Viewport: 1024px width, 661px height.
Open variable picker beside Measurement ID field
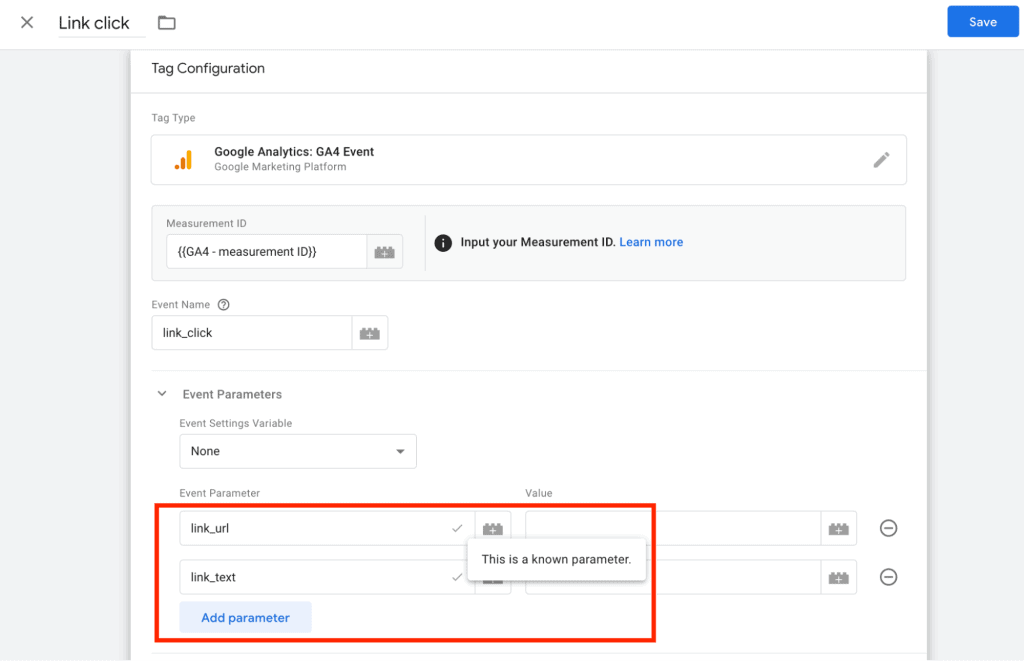point(385,251)
